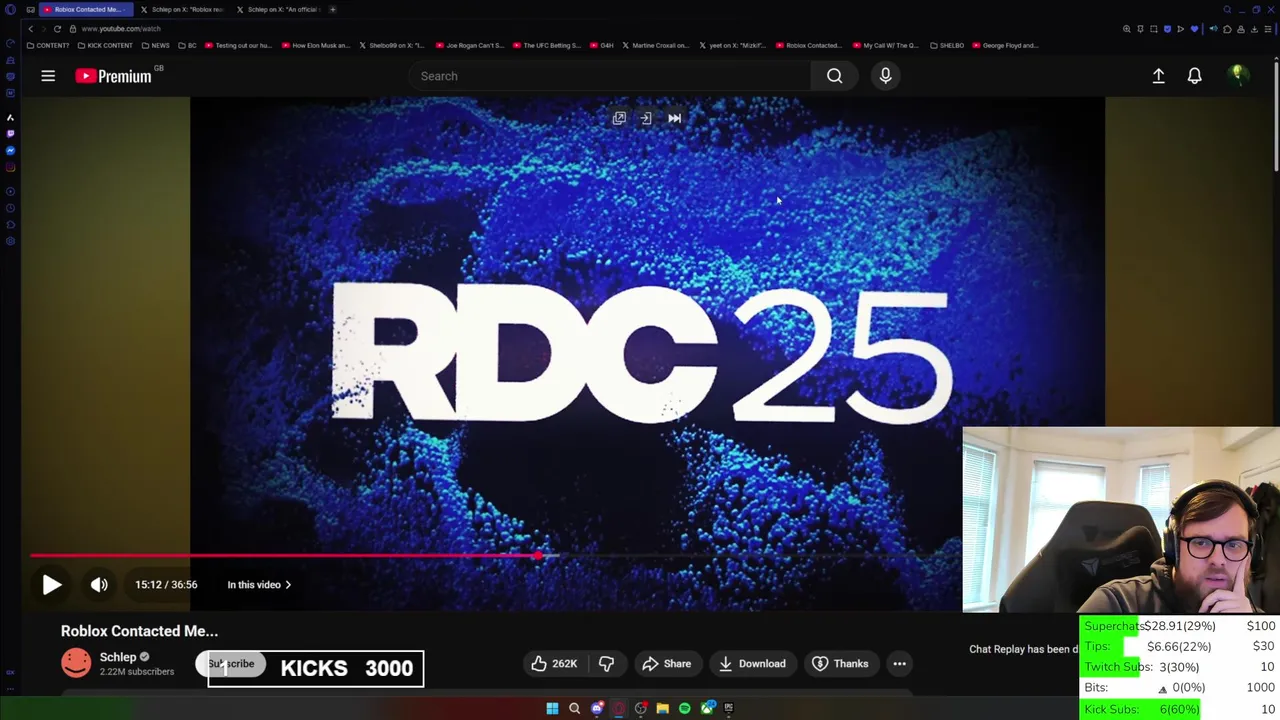
Task: Open the Schlep channel name link
Action: tap(118, 657)
